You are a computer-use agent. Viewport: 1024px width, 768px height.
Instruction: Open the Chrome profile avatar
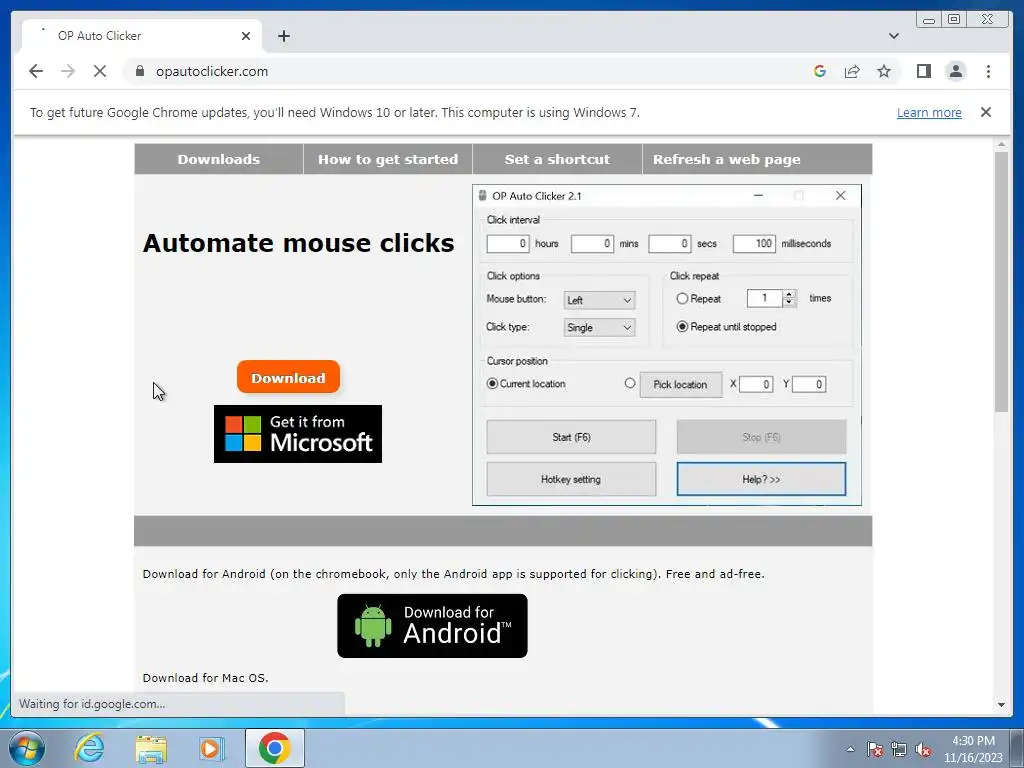click(x=956, y=71)
